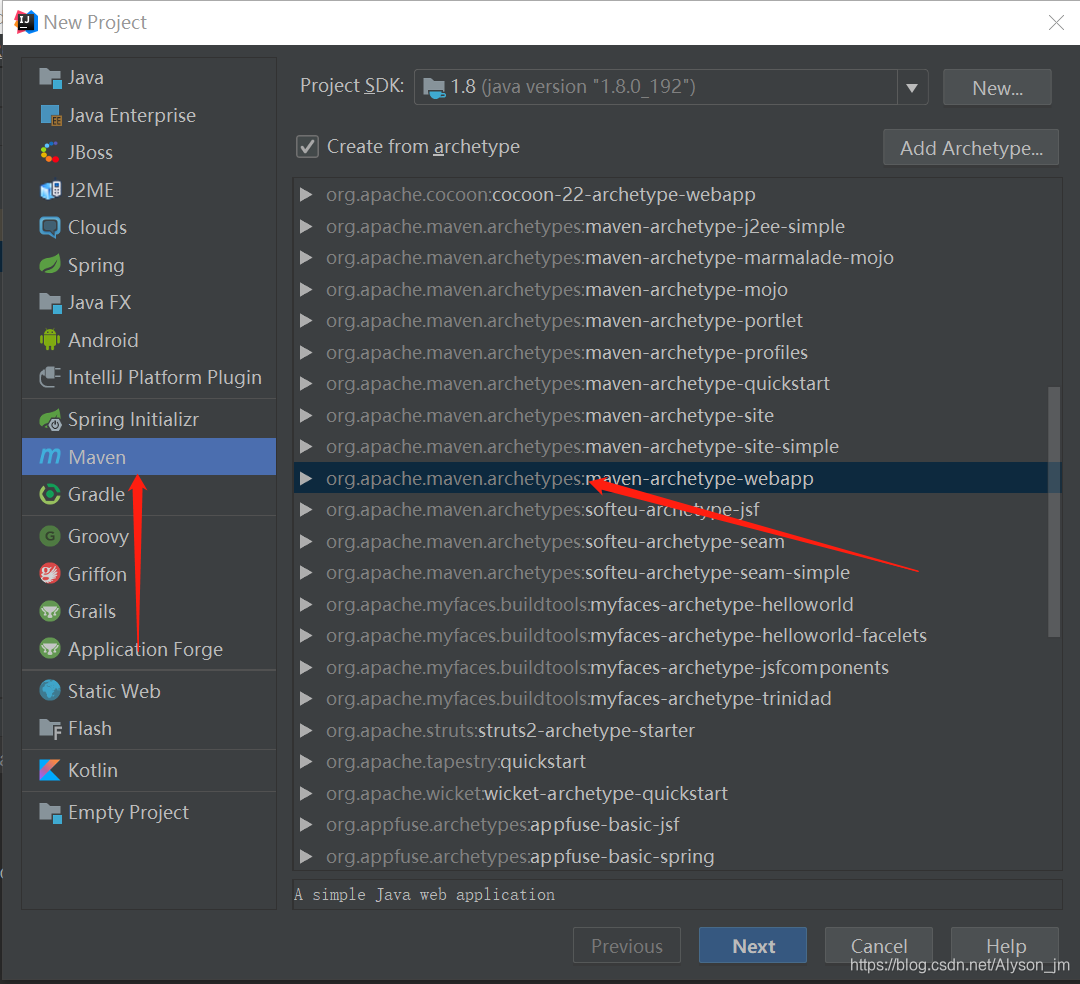Select myfaces-archetype-jsfcomponents row
1080x984 pixels.
pos(678,667)
